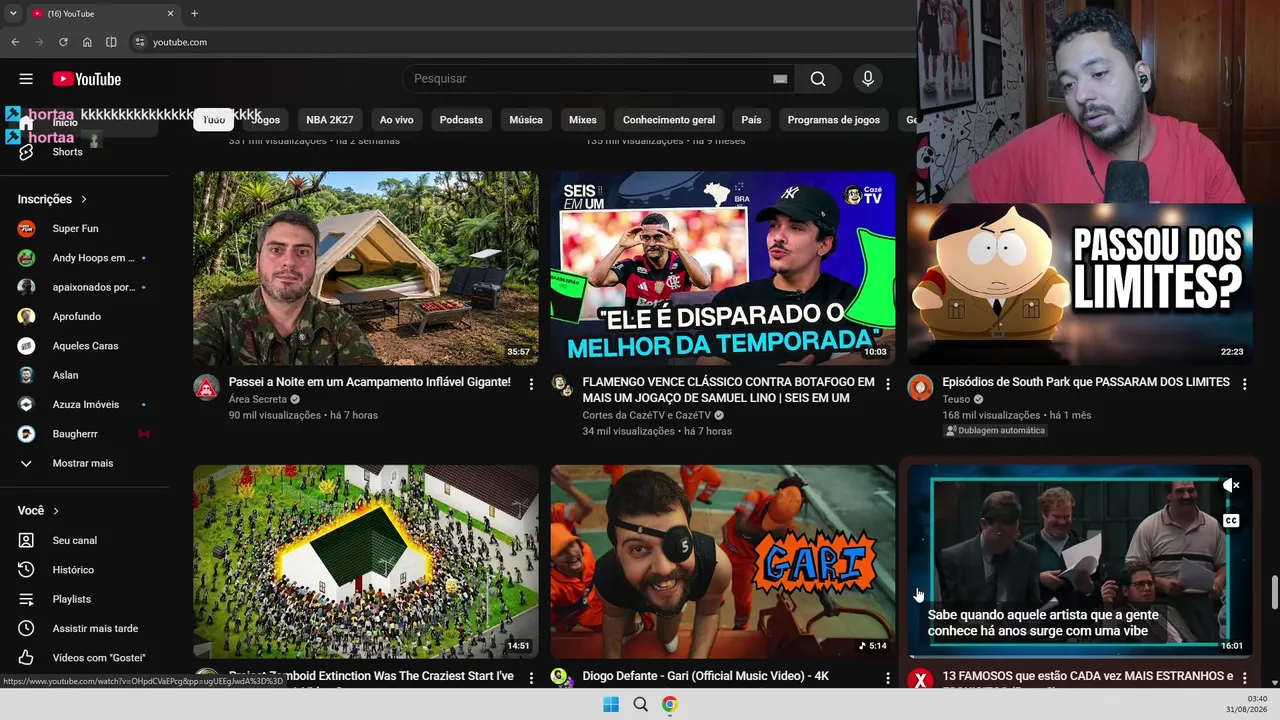
Task: Go to Área Secreta channel name link
Action: 258,399
